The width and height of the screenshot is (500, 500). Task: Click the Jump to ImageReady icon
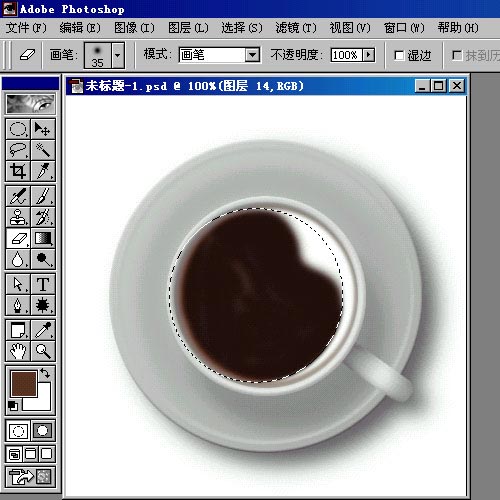click(30, 477)
